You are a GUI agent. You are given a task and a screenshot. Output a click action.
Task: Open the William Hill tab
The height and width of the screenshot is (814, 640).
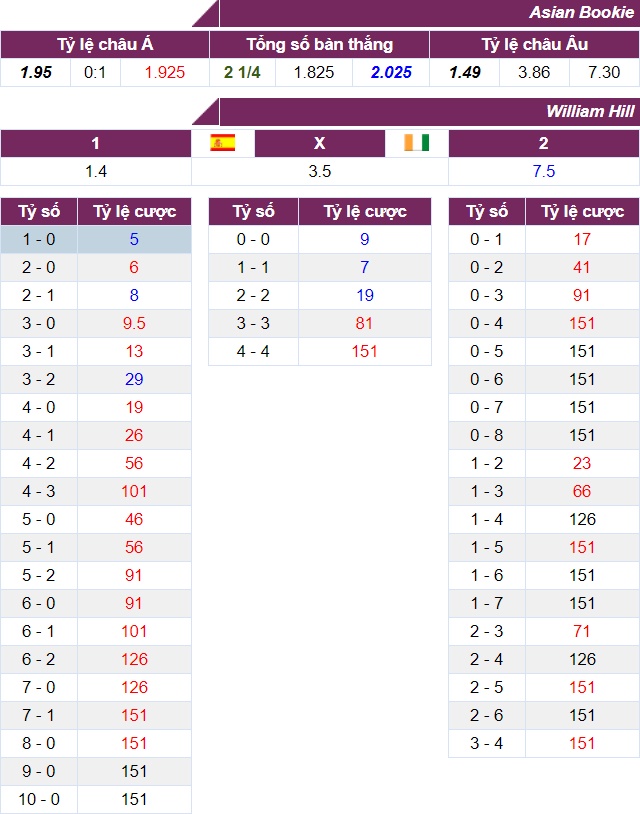(x=590, y=111)
